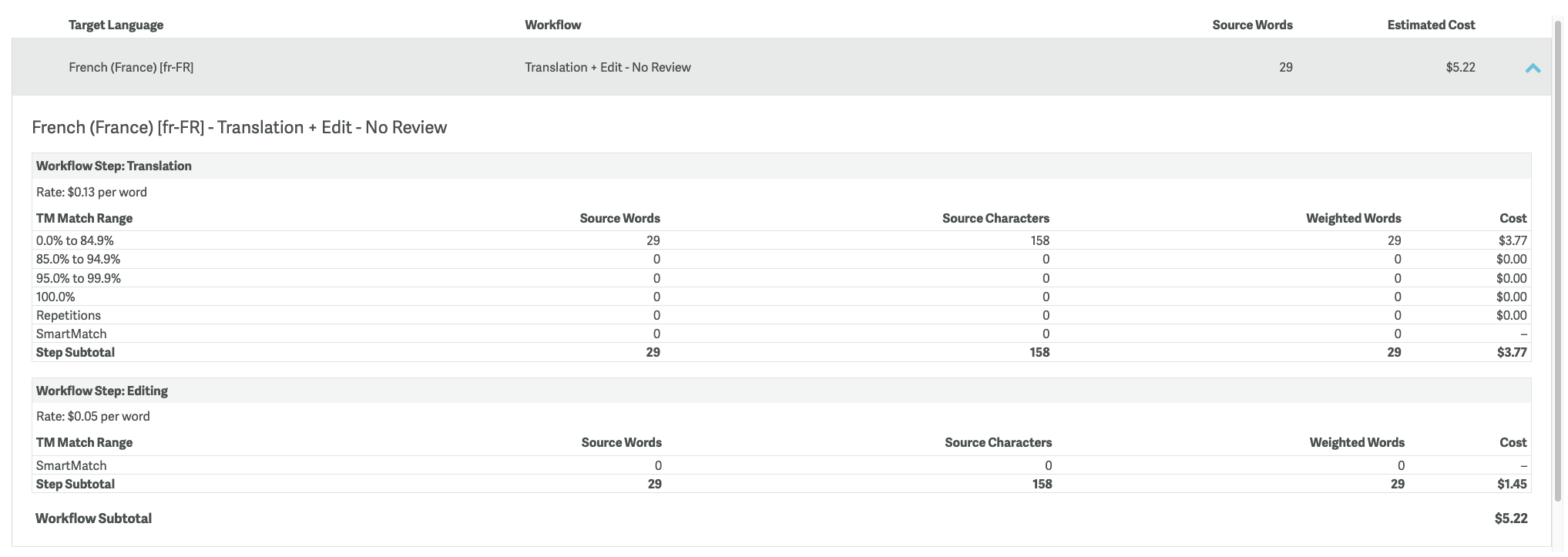Select the 'French (France) [fr-FR]' target language row
The image size is (1568, 557).
pos(781,67)
